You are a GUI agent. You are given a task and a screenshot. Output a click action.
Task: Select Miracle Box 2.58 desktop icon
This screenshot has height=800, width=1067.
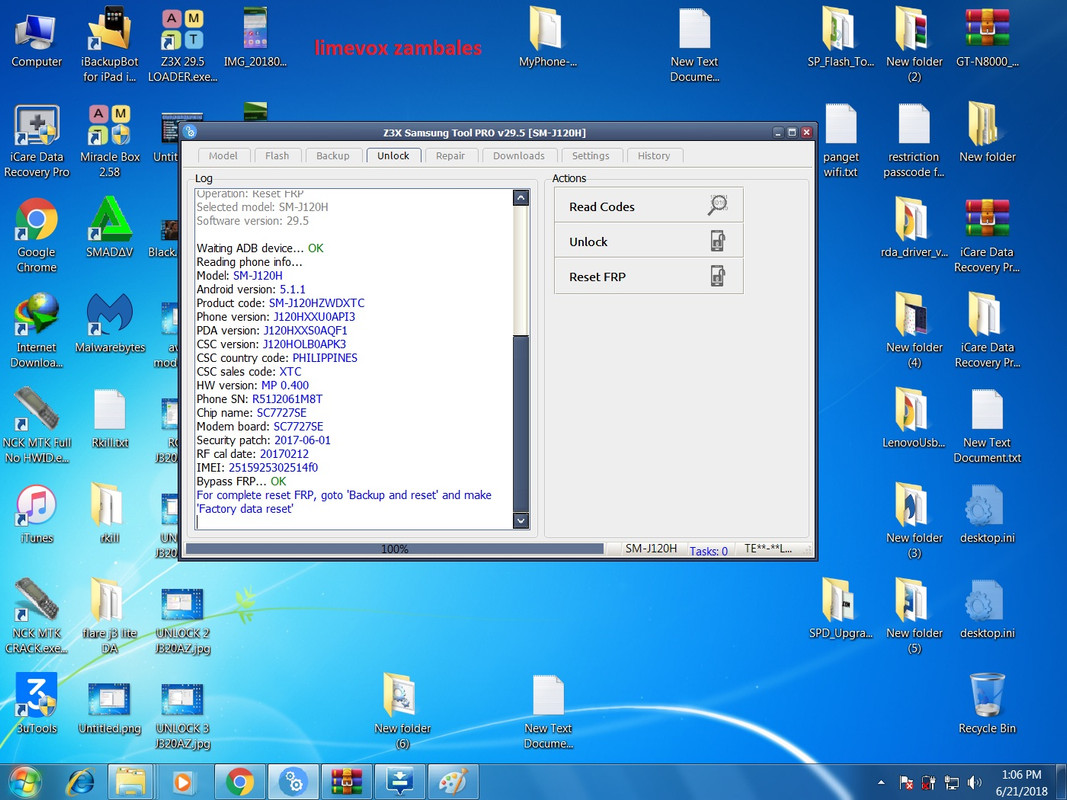click(110, 141)
